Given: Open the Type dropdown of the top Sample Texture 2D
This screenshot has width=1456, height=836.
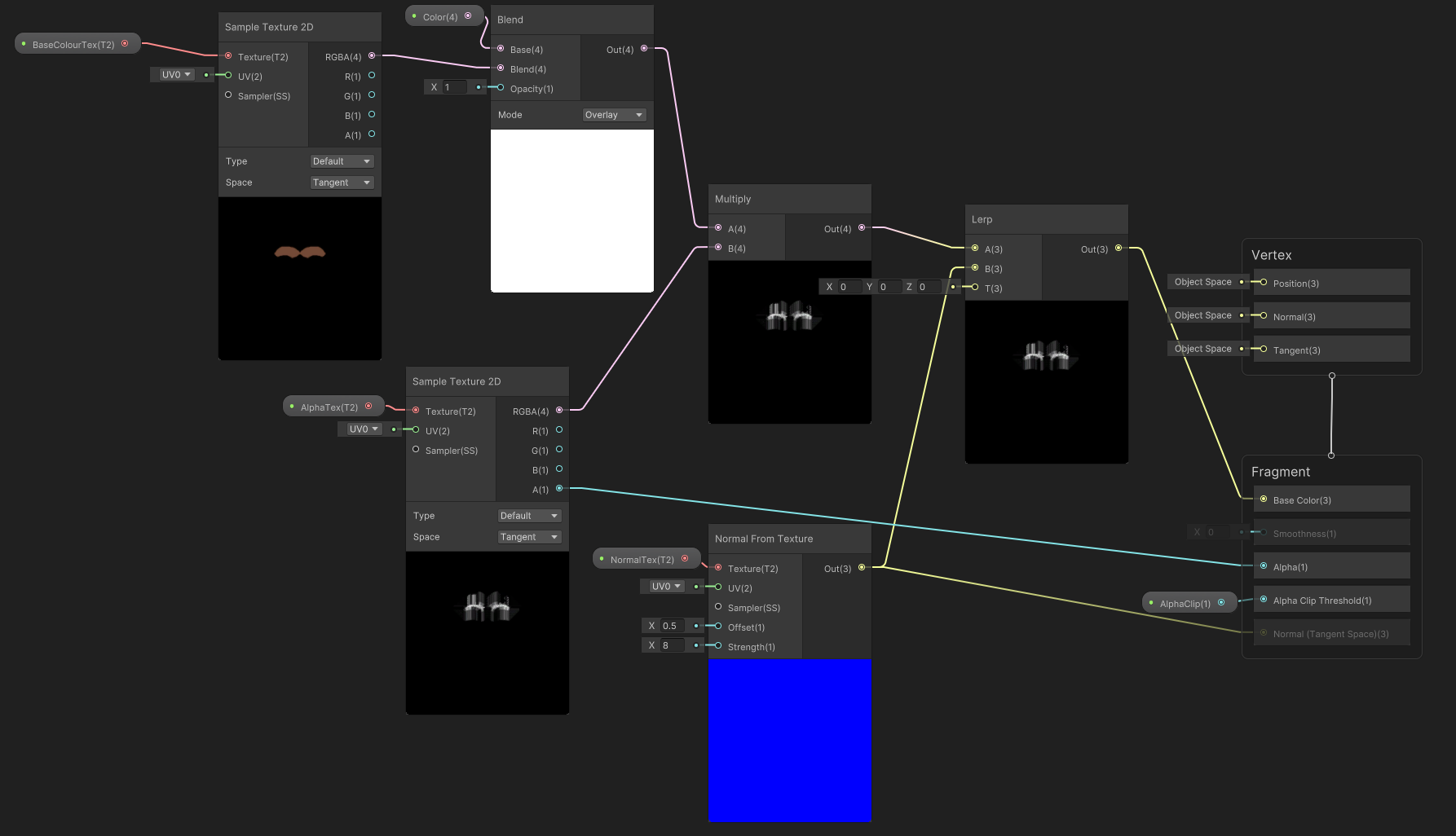Looking at the screenshot, I should click(x=342, y=161).
